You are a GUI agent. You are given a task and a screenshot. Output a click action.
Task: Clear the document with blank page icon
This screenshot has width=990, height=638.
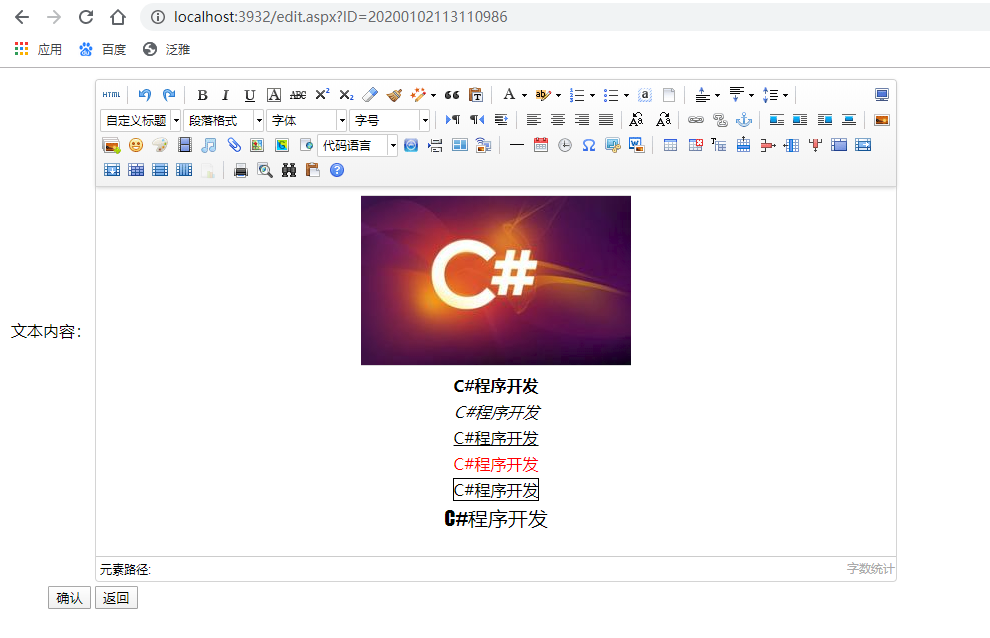coord(669,95)
